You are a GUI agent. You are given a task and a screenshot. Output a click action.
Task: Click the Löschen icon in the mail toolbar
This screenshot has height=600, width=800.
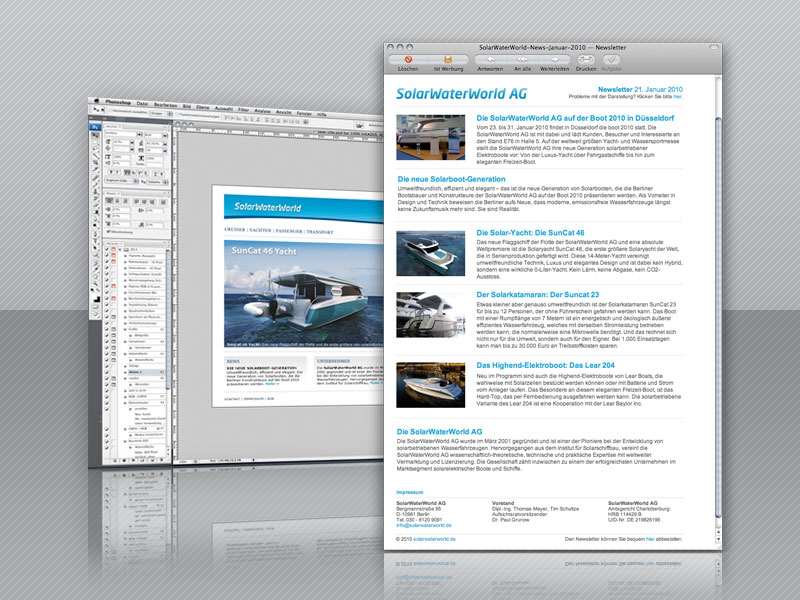click(x=408, y=60)
